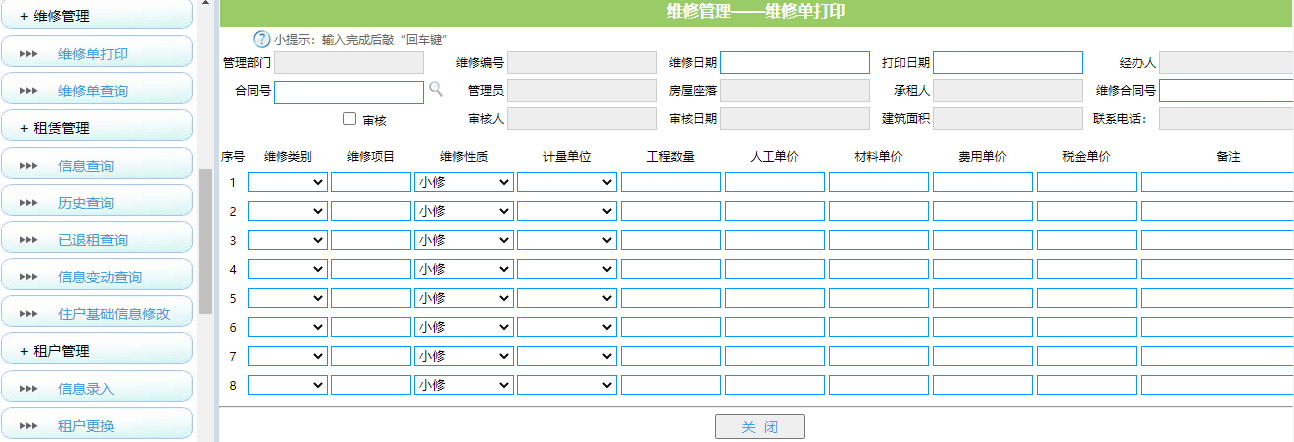Open 维修单查询 in the sidebar
The image size is (1294, 442).
coord(96,90)
